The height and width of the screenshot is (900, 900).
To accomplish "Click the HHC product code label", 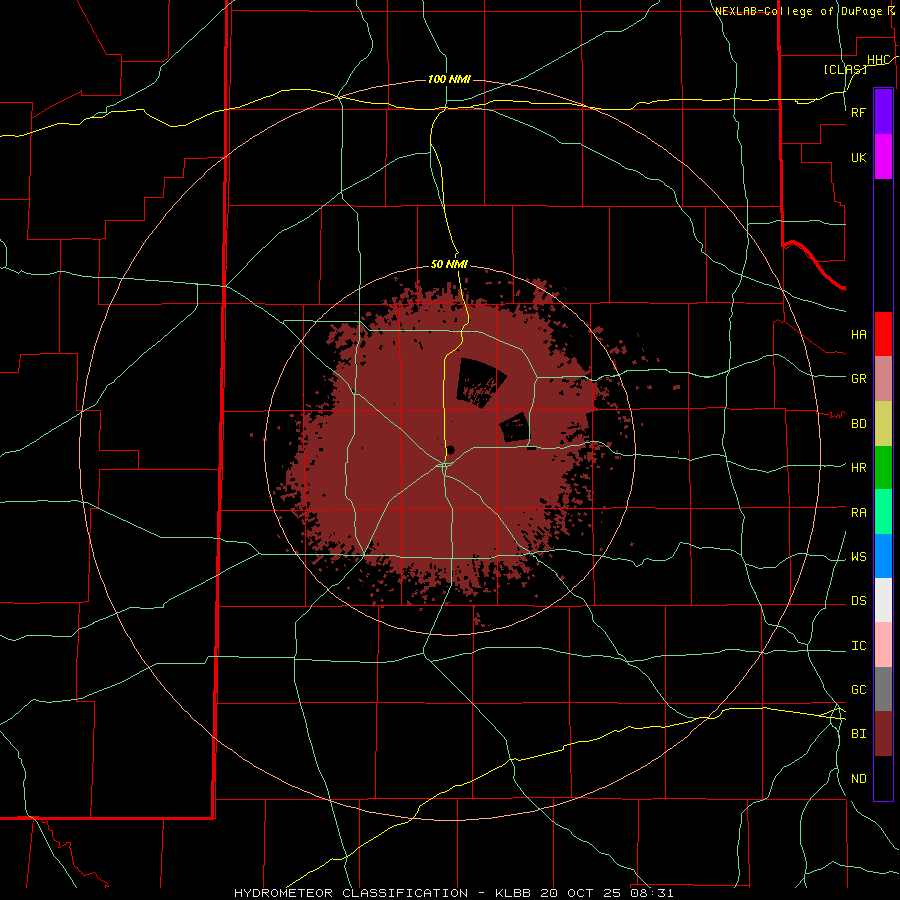I will [878, 60].
